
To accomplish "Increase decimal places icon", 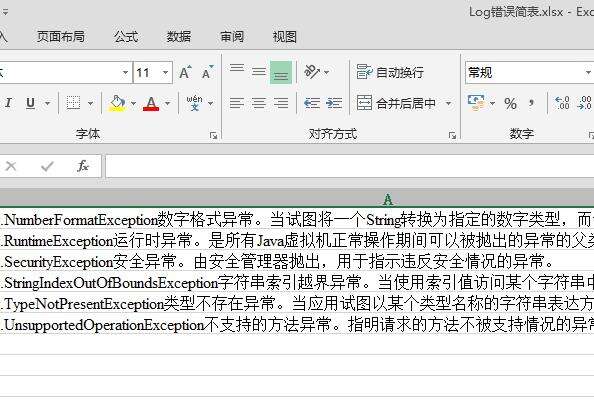I will pyautogui.click(x=562, y=103).
